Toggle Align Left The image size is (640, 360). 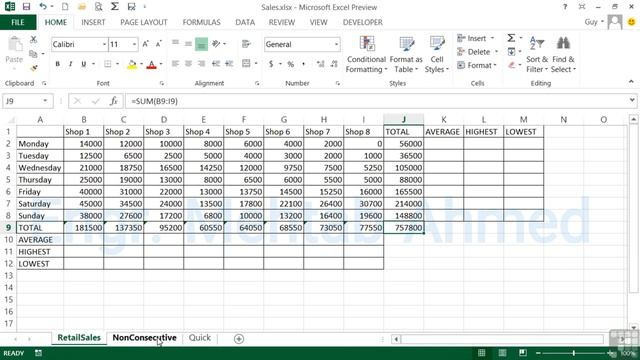(x=175, y=64)
